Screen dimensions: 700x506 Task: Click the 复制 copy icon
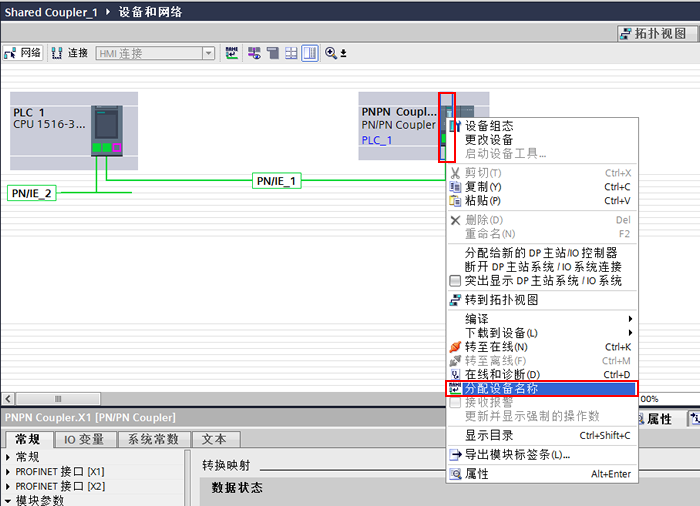(x=455, y=187)
